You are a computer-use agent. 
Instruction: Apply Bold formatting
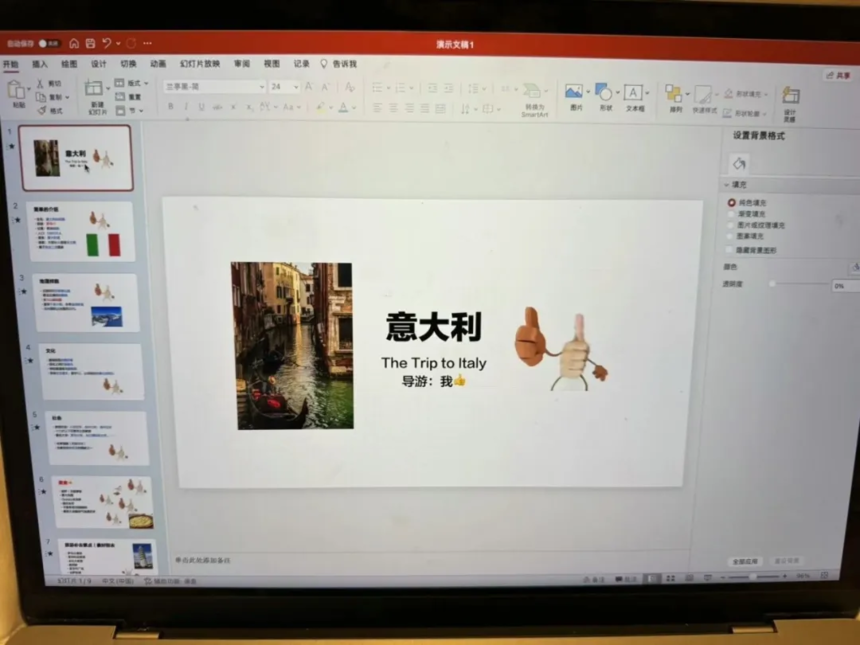pyautogui.click(x=171, y=106)
